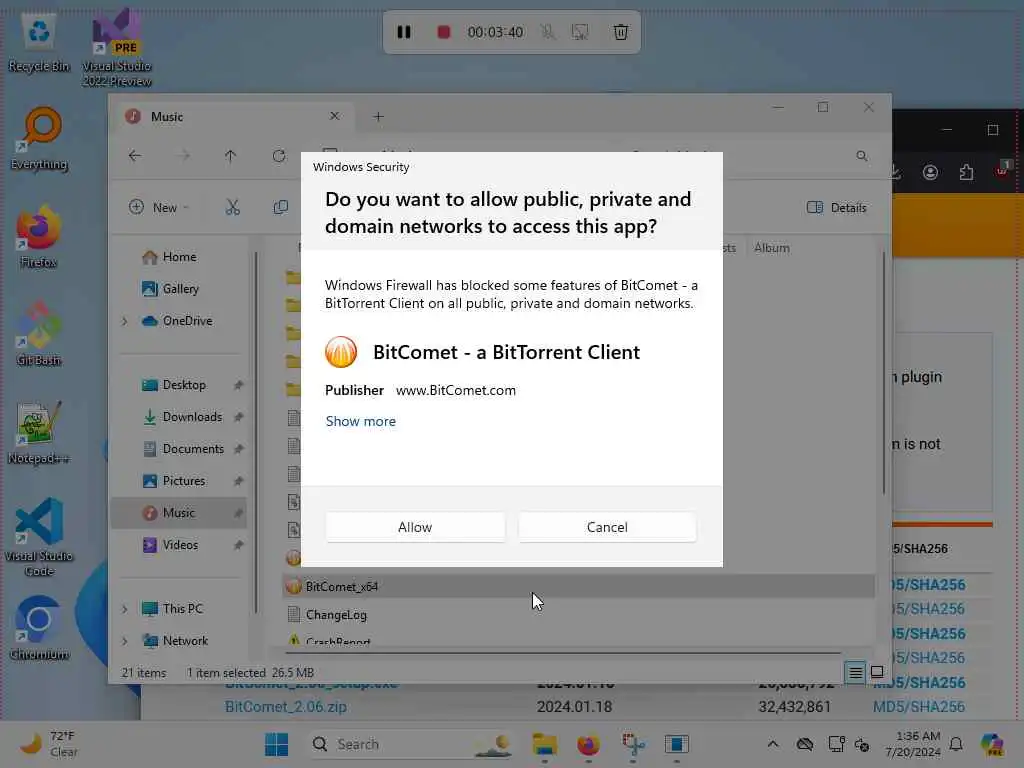Copy the selected file
1024x768 pixels.
[280, 208]
